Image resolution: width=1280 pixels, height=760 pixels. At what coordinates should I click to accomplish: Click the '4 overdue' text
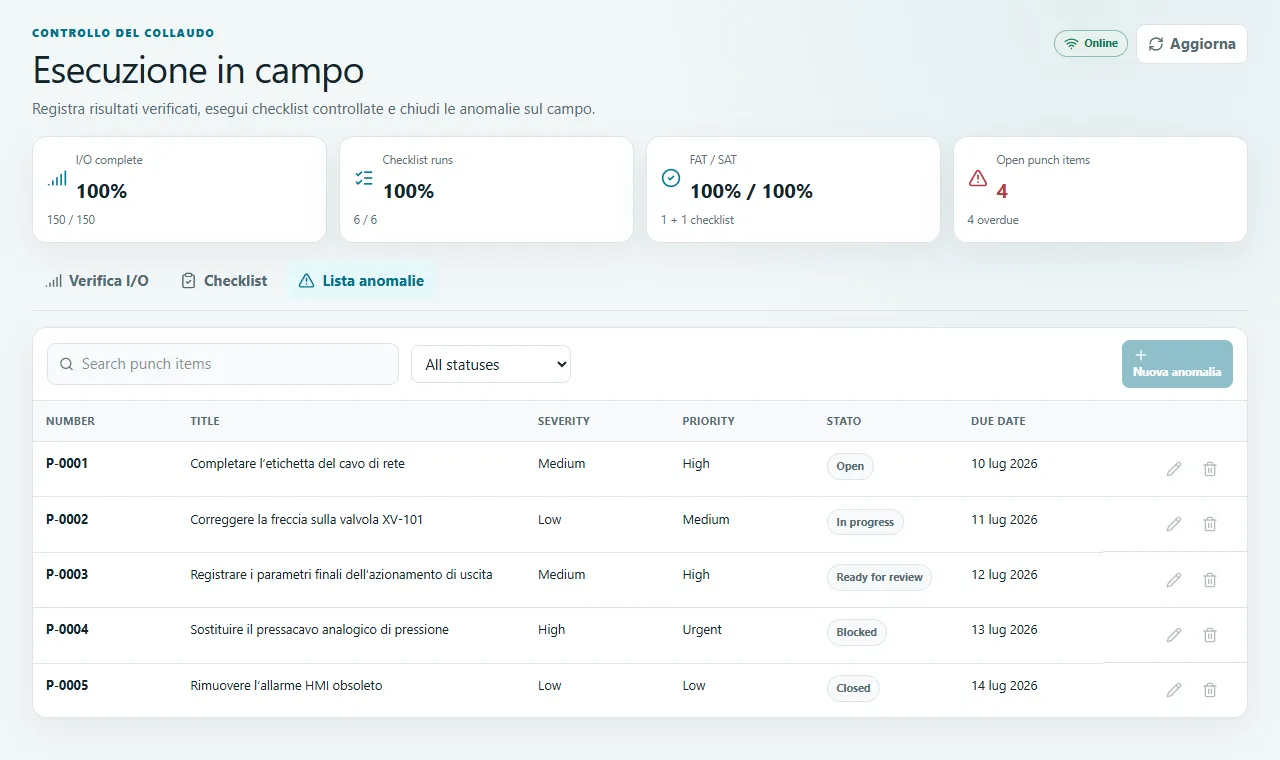pyautogui.click(x=993, y=220)
